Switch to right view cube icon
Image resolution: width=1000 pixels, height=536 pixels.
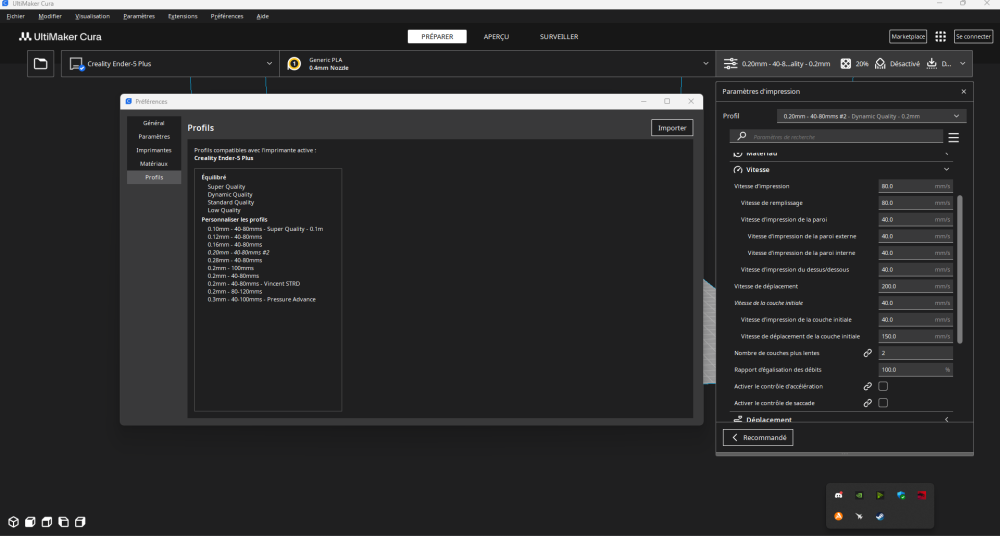(x=80, y=522)
